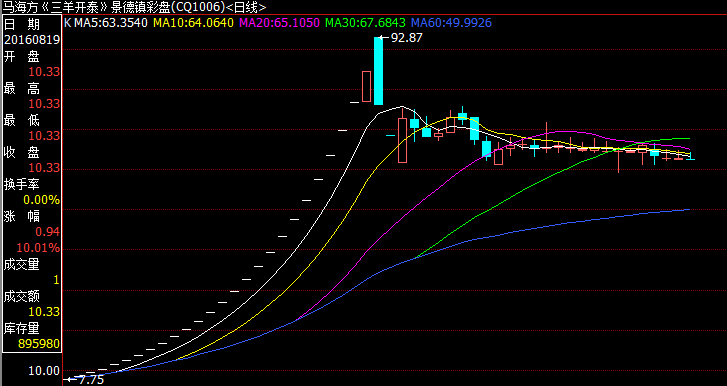The image size is (727, 386).
Task: Click the red hollow candlestick before peak
Action: (366, 86)
